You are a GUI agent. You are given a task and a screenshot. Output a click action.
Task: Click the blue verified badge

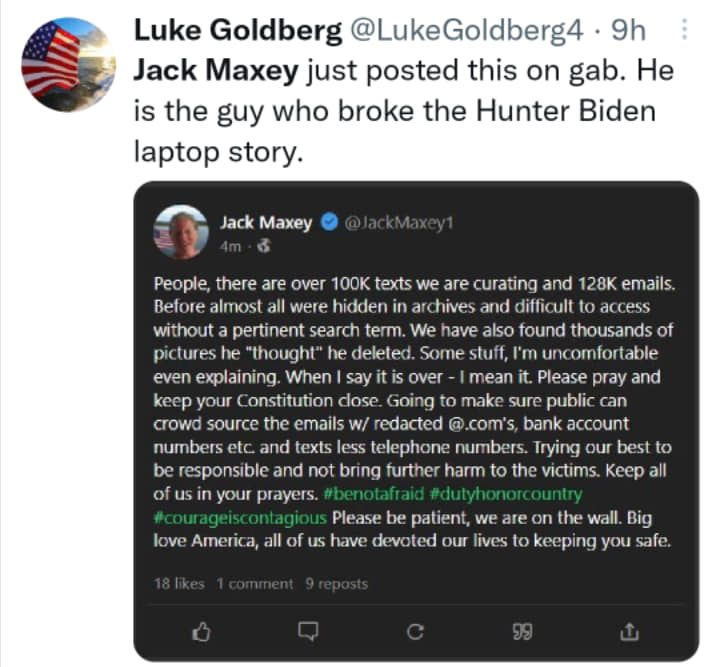(329, 222)
